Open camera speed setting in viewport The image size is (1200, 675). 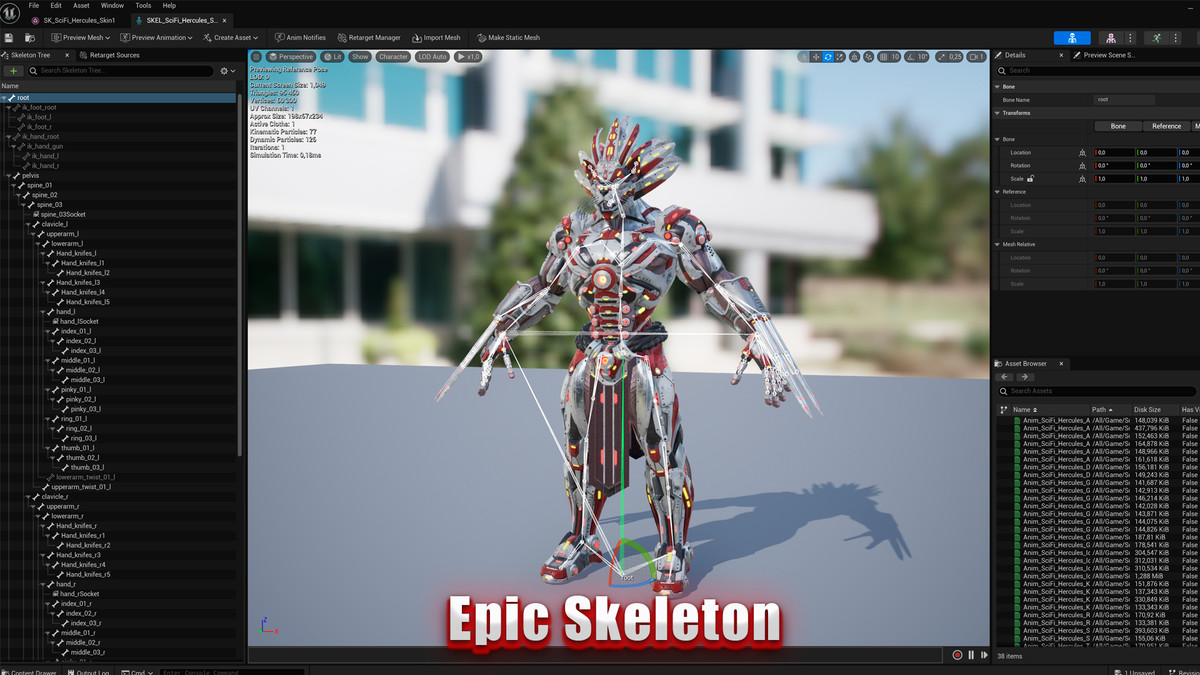tap(976, 57)
